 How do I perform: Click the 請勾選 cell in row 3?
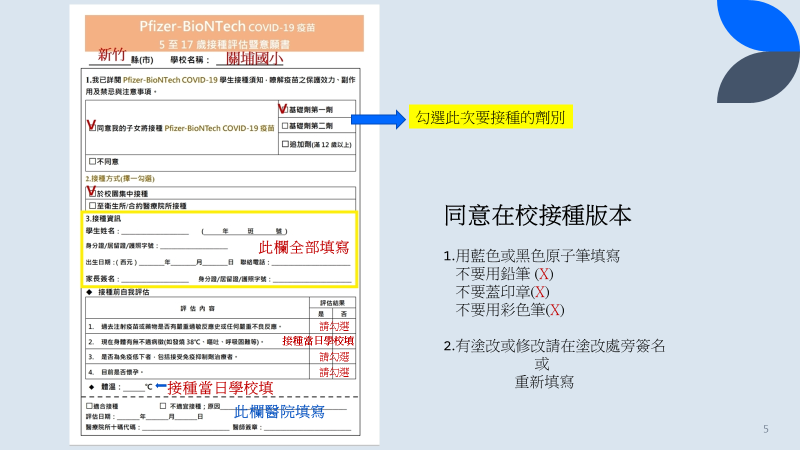tap(334, 357)
